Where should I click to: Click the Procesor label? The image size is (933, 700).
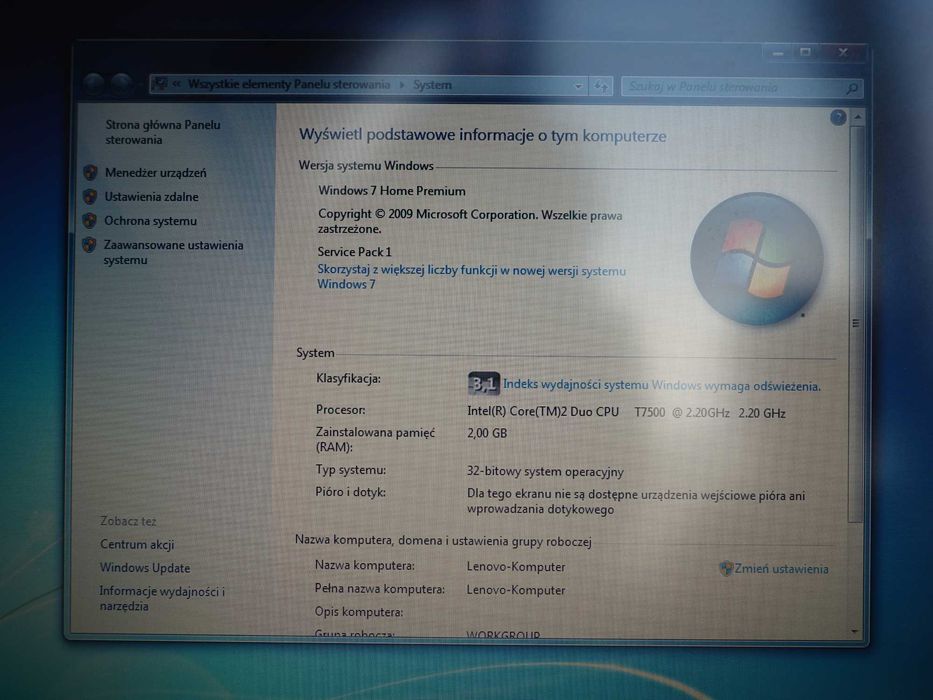pos(340,410)
